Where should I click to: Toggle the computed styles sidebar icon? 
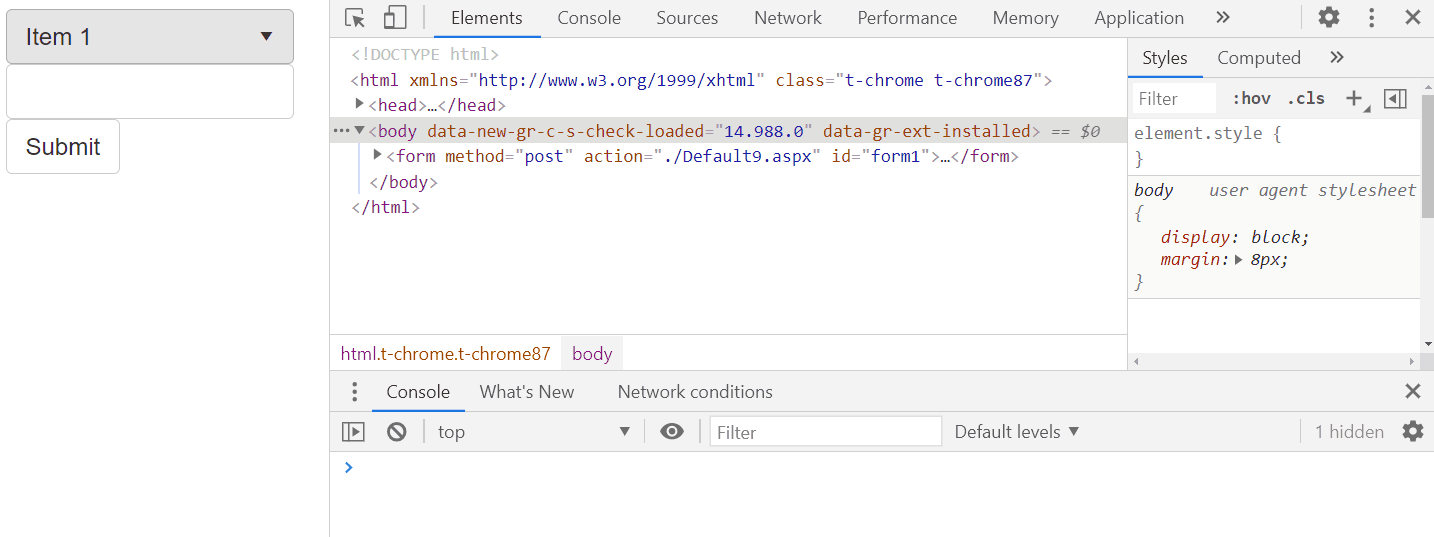pos(1395,98)
